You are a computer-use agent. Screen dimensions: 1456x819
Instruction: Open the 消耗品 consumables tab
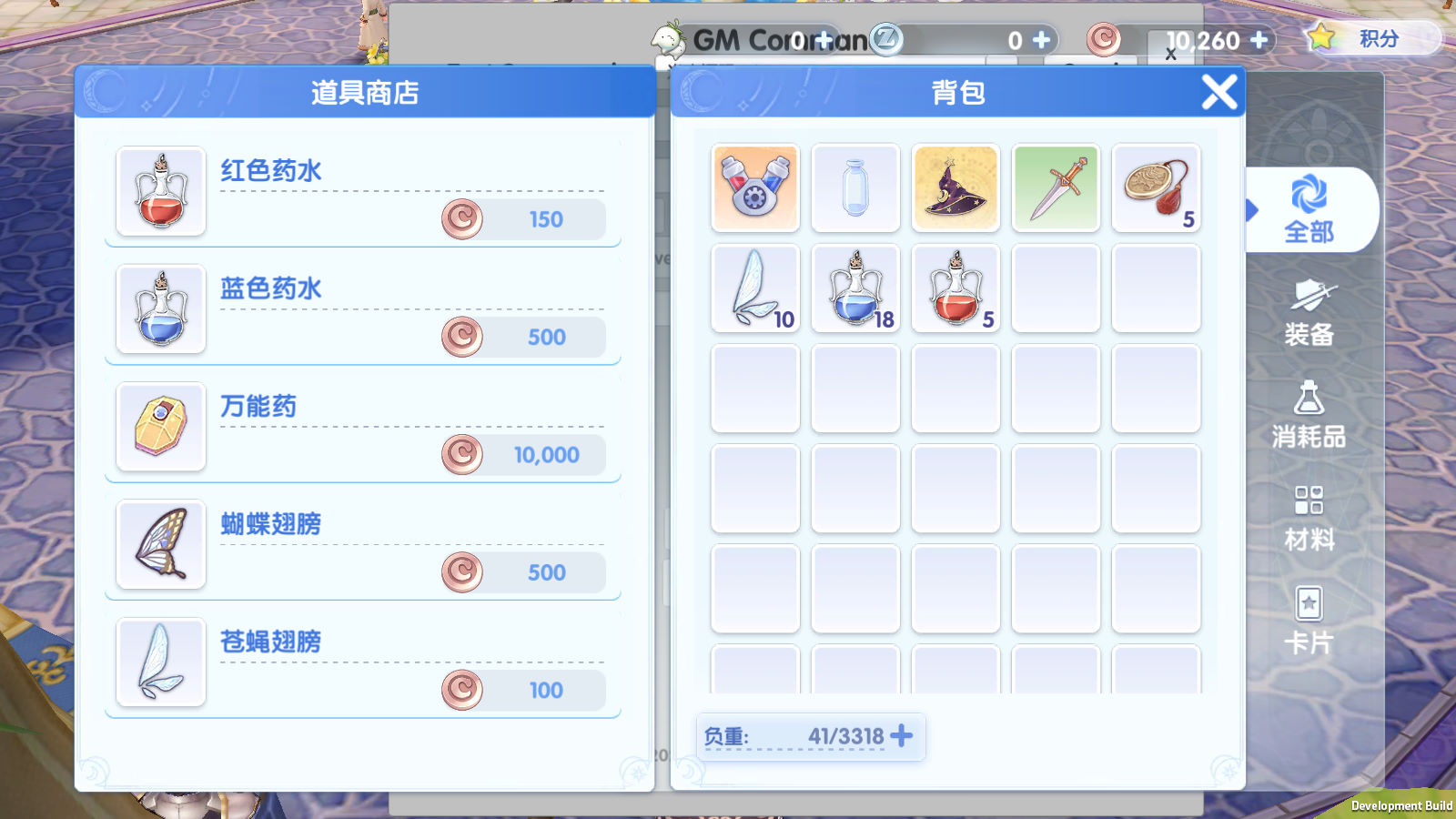[1309, 415]
